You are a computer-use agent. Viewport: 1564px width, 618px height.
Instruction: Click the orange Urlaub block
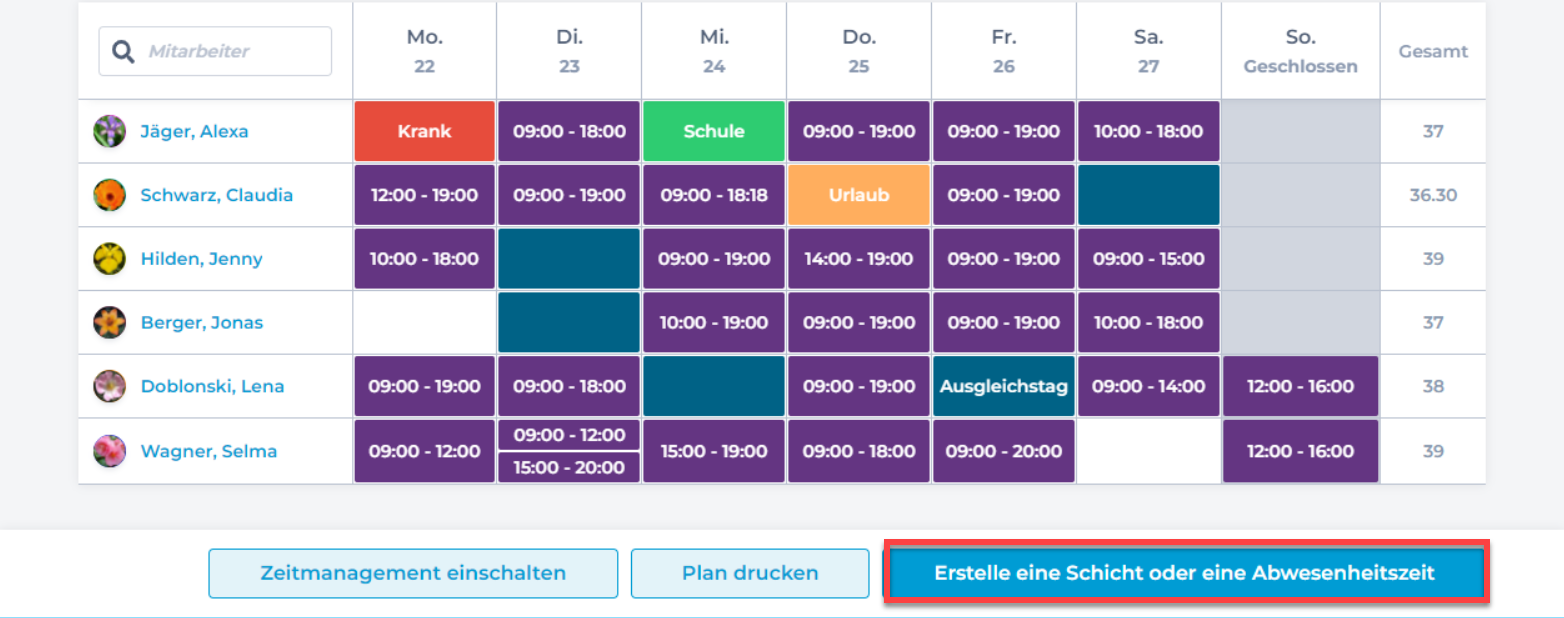point(859,195)
